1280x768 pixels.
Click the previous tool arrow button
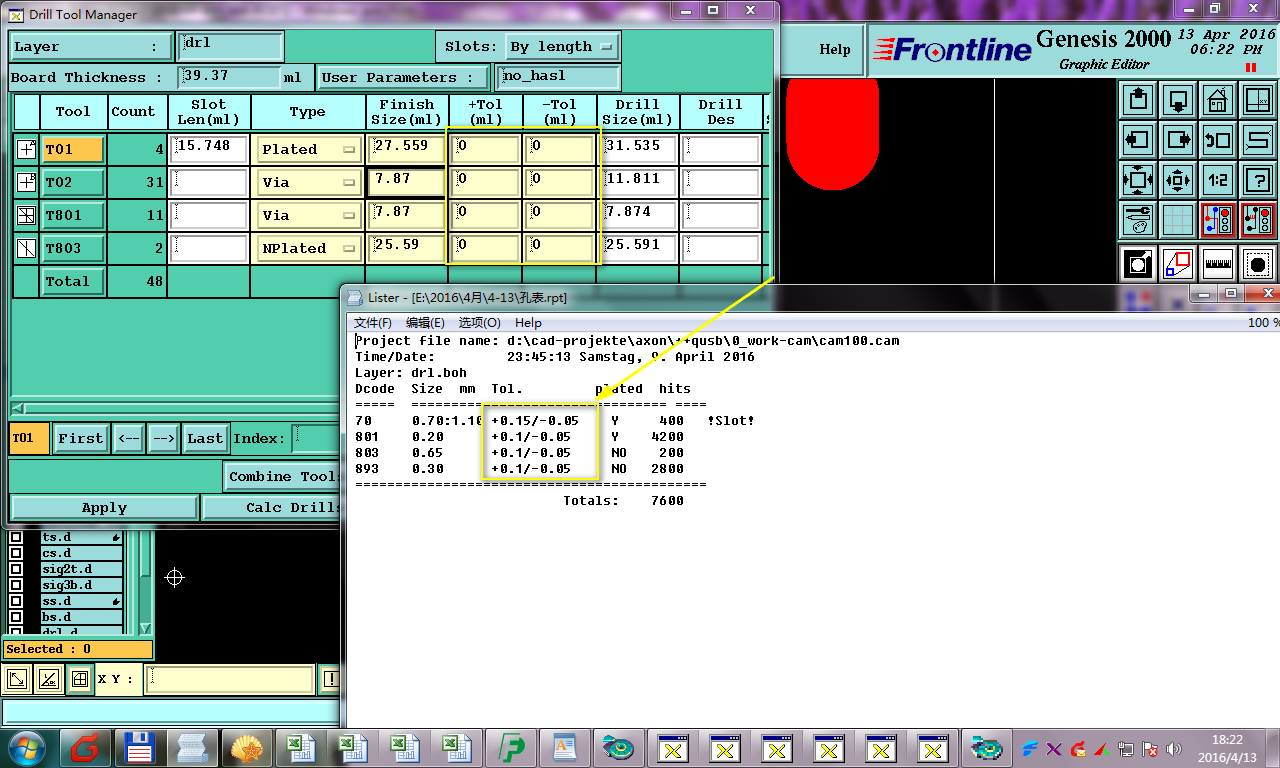127,438
